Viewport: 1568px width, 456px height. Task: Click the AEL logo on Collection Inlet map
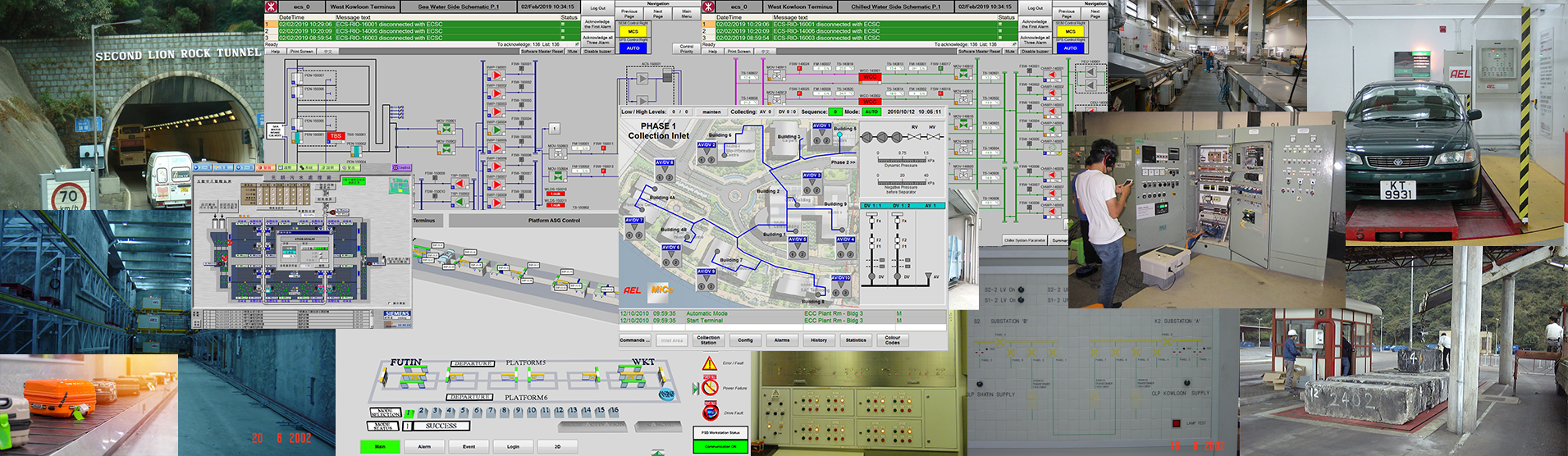[633, 290]
